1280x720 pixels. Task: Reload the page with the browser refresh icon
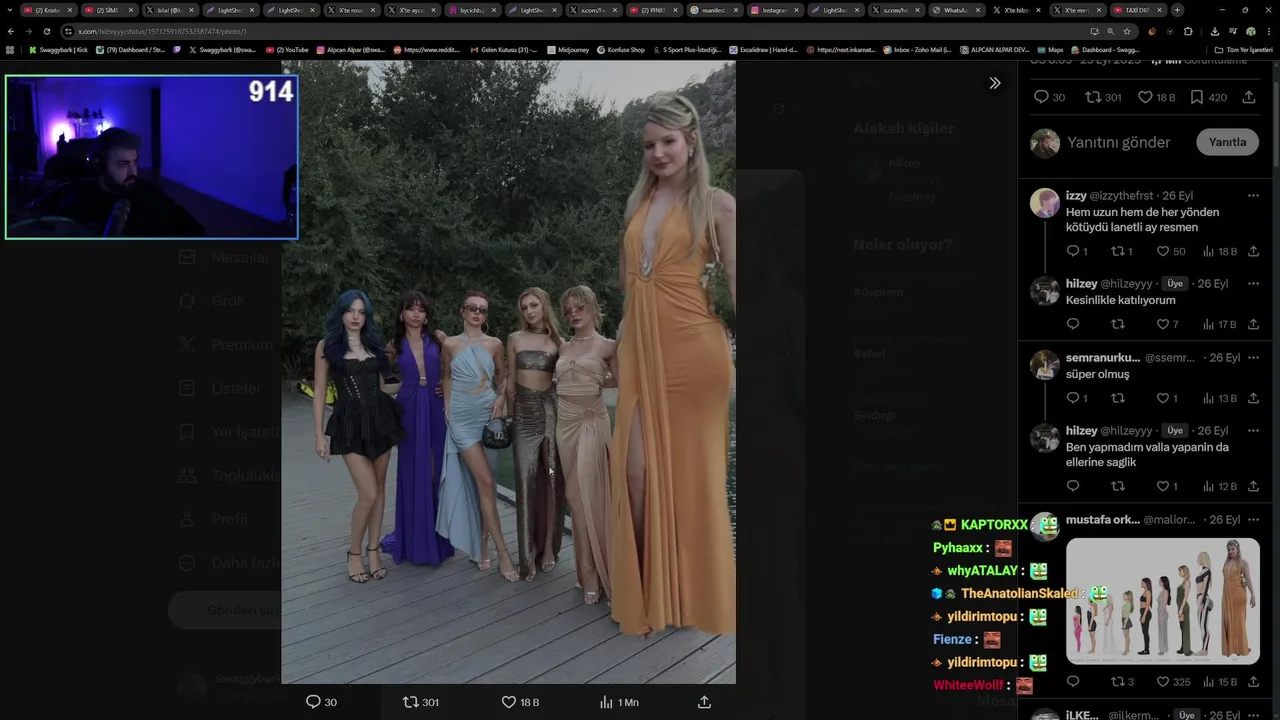point(46,31)
